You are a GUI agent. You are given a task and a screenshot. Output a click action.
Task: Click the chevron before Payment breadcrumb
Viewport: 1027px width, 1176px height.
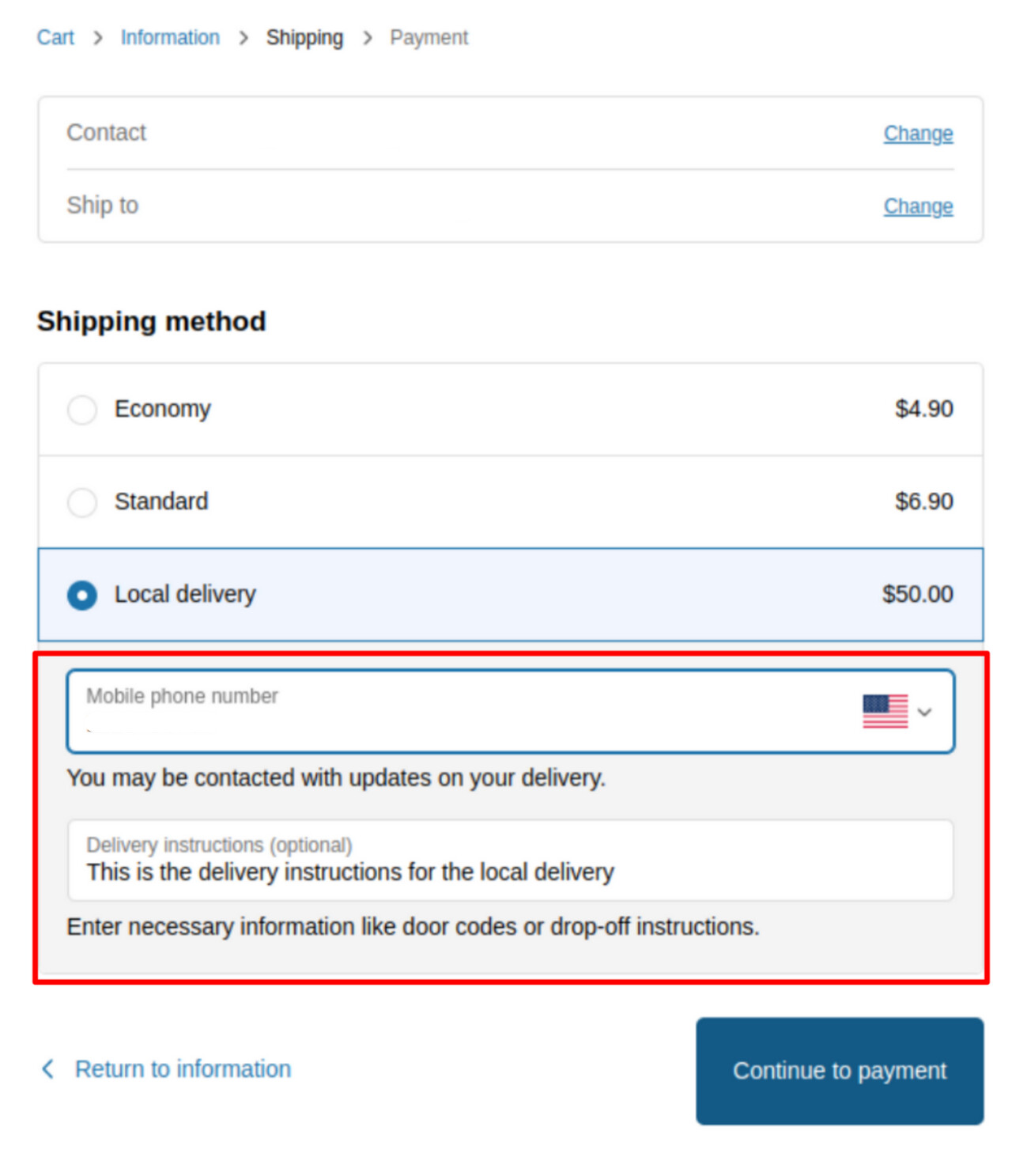(367, 38)
